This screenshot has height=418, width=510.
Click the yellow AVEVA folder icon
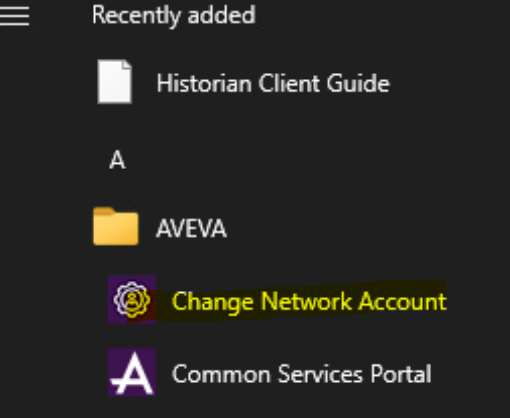tap(116, 226)
